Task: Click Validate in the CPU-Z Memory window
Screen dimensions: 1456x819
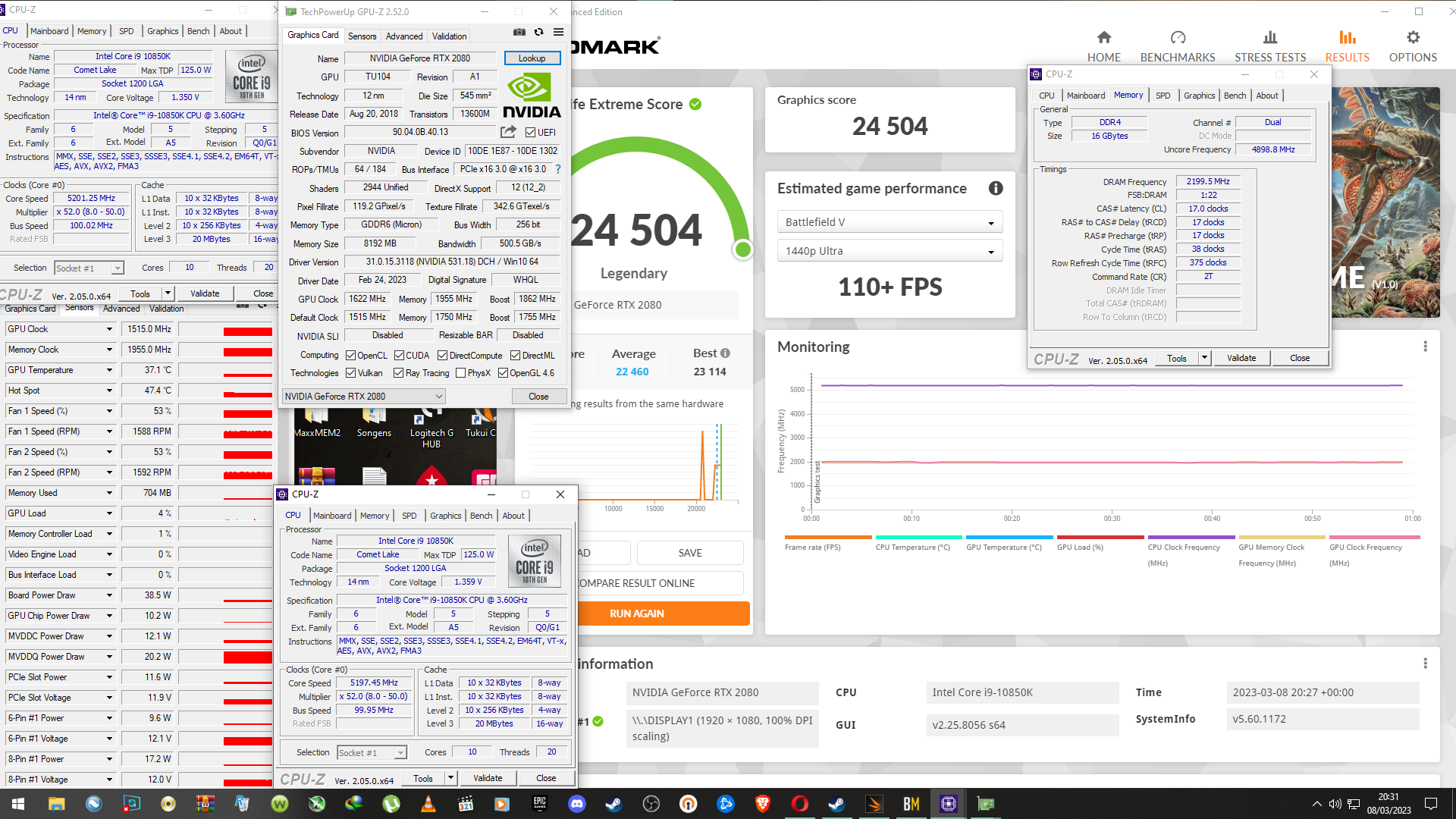Action: pyautogui.click(x=1241, y=358)
